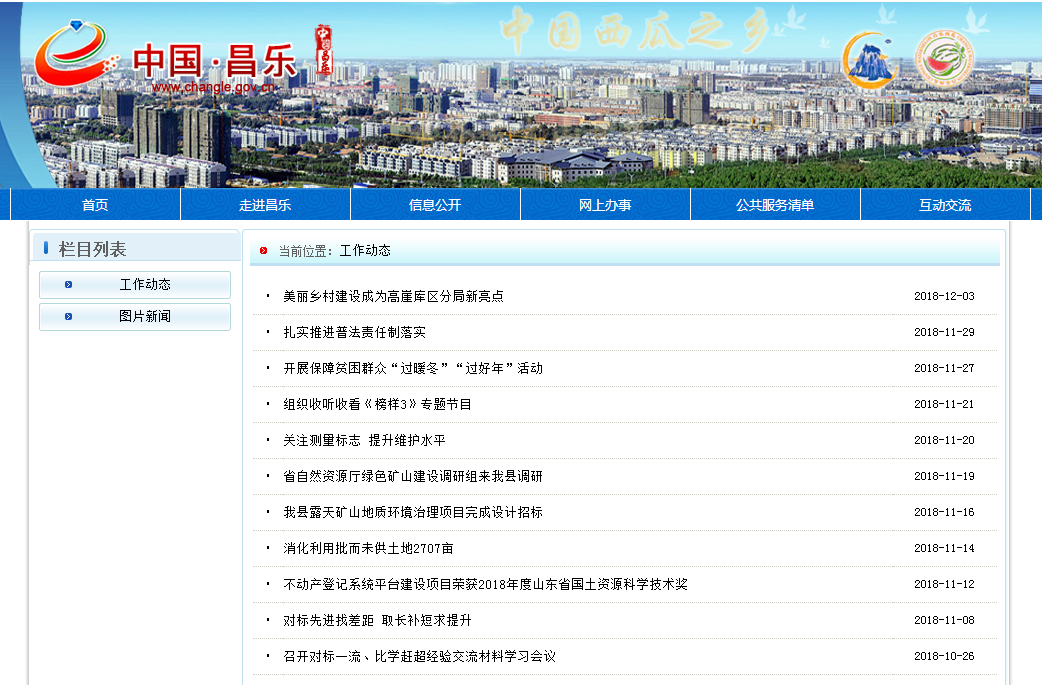Click the blue arrow icon beside 图片新闻
The width and height of the screenshot is (1042, 685).
(x=68, y=317)
